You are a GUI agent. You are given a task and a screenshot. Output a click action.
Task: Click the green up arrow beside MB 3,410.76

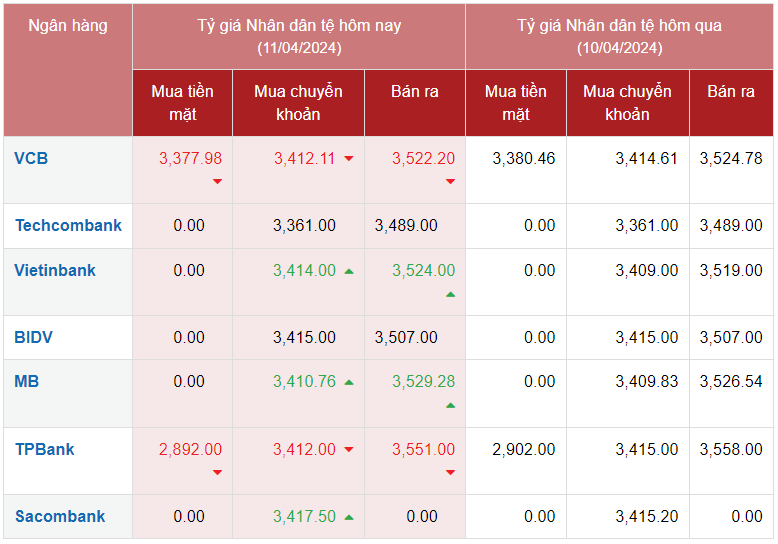(348, 382)
